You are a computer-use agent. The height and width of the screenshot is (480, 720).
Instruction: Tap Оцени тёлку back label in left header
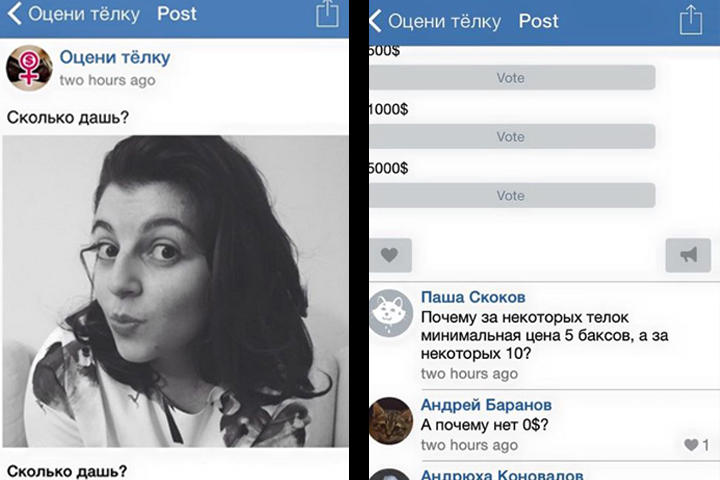[84, 14]
